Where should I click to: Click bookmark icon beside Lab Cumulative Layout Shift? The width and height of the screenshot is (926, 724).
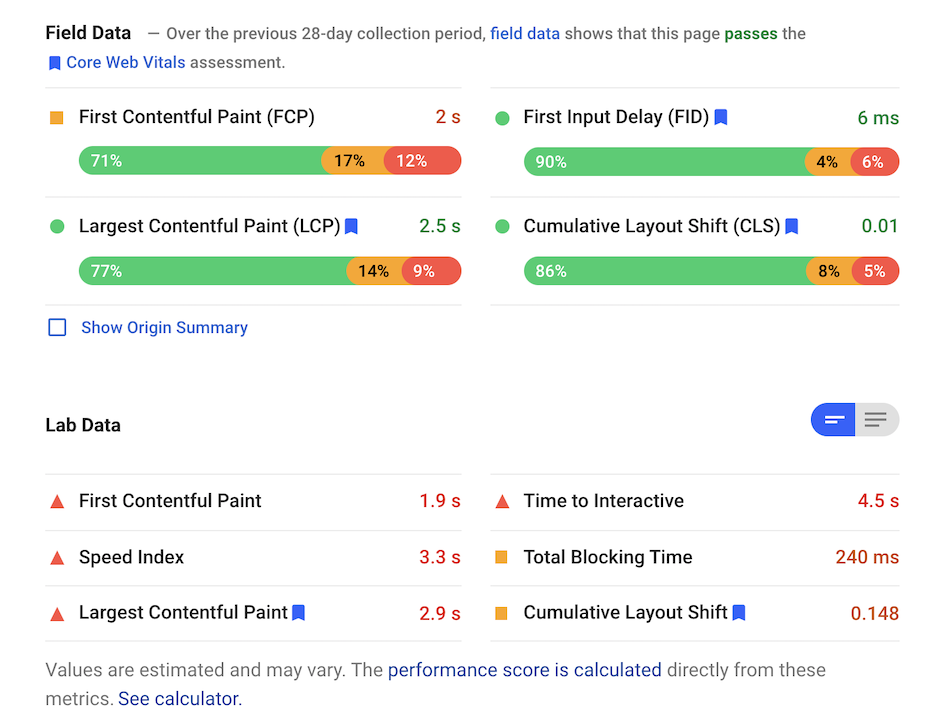[739, 613]
